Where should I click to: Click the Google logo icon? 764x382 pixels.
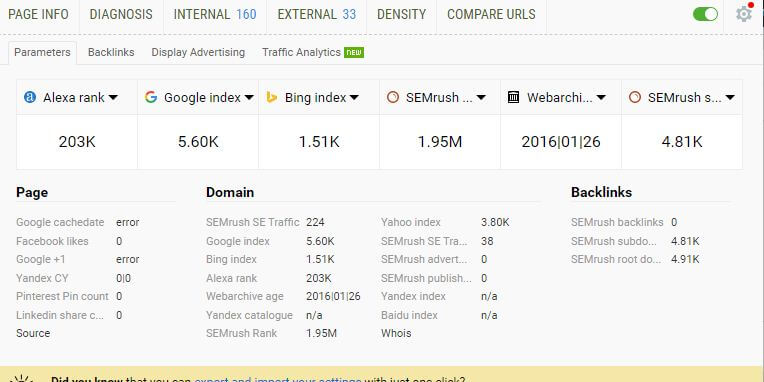151,97
